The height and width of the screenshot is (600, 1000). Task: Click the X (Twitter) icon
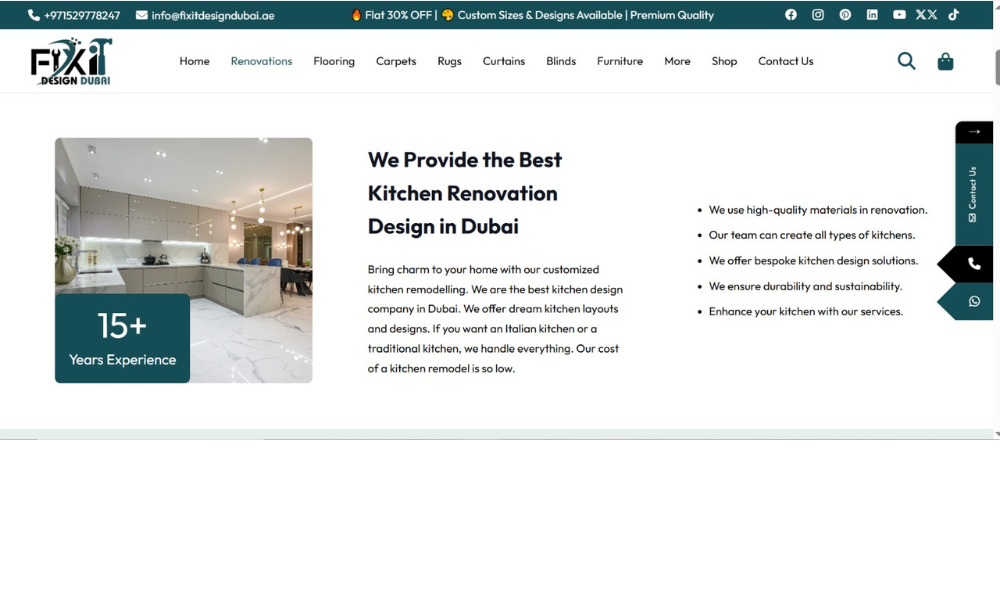(925, 14)
